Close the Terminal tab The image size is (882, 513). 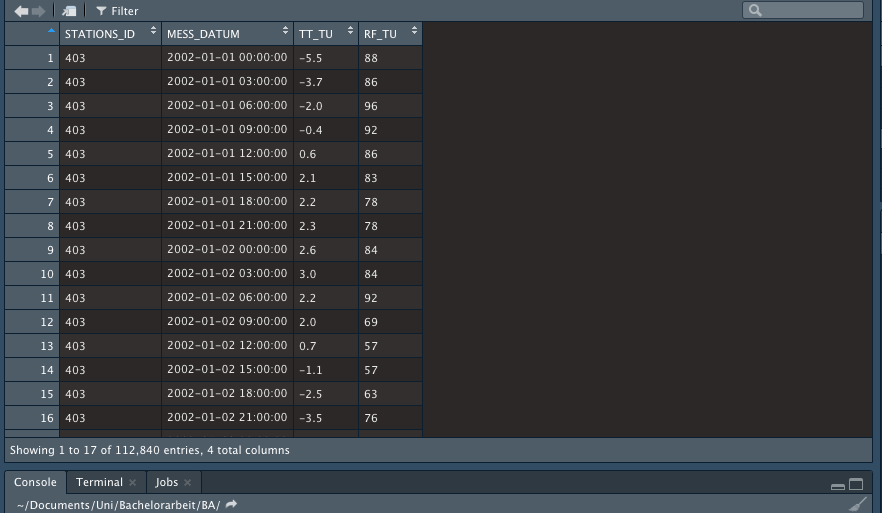pos(132,483)
